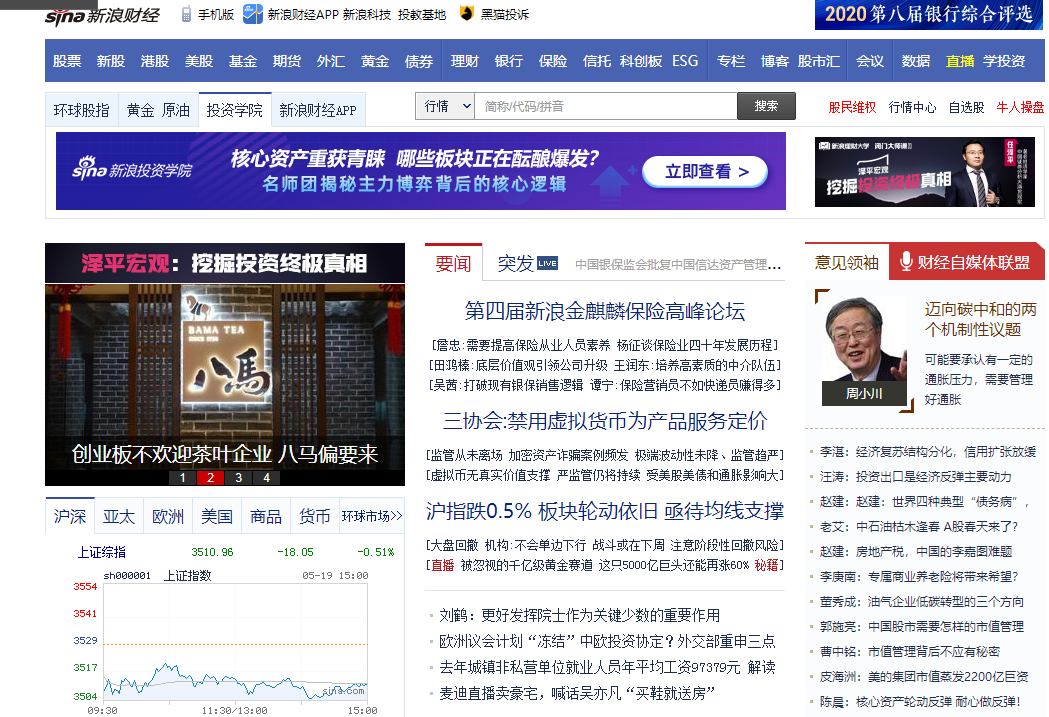Open 基金 in the main navigation

[243, 61]
